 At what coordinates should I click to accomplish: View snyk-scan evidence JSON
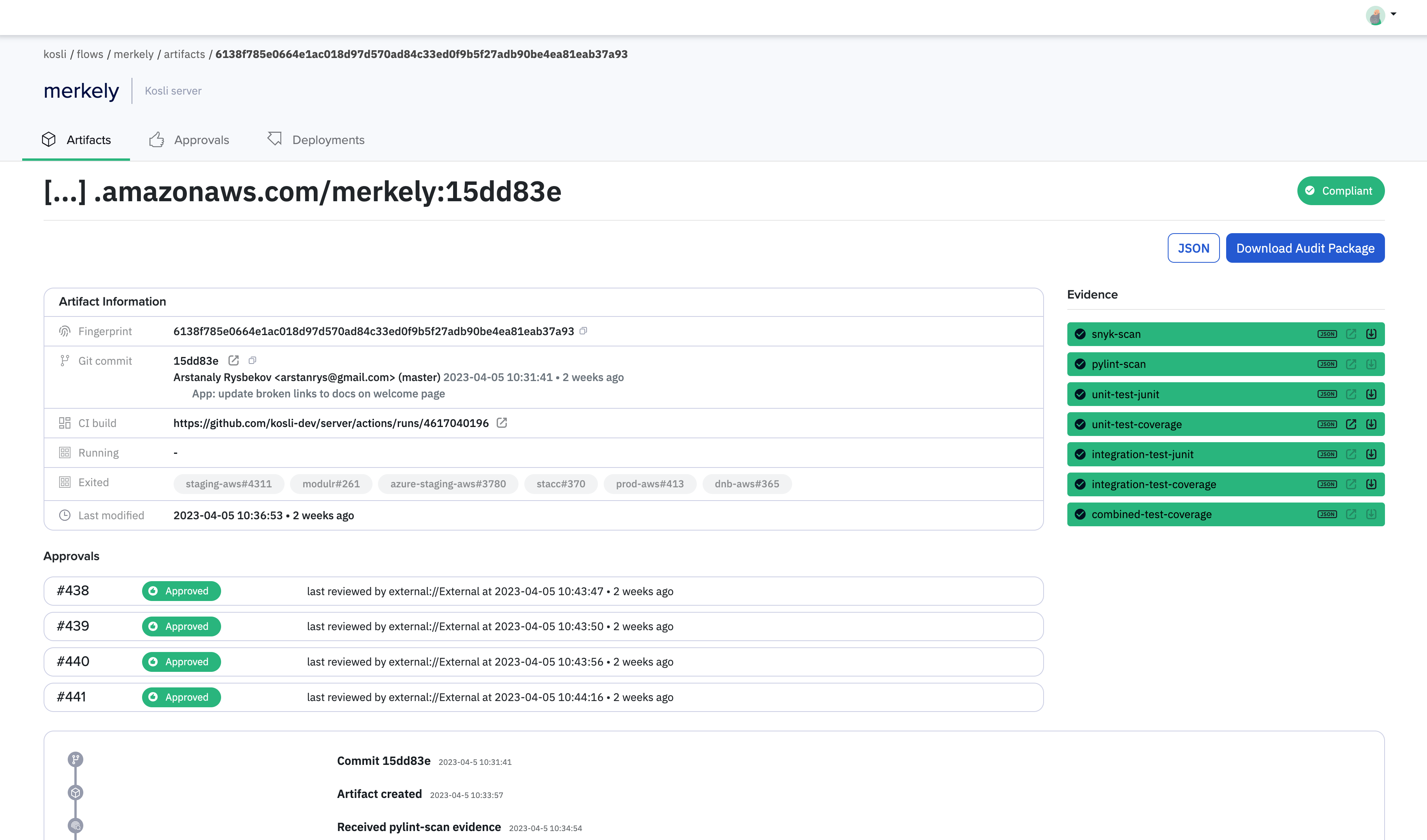[1327, 334]
